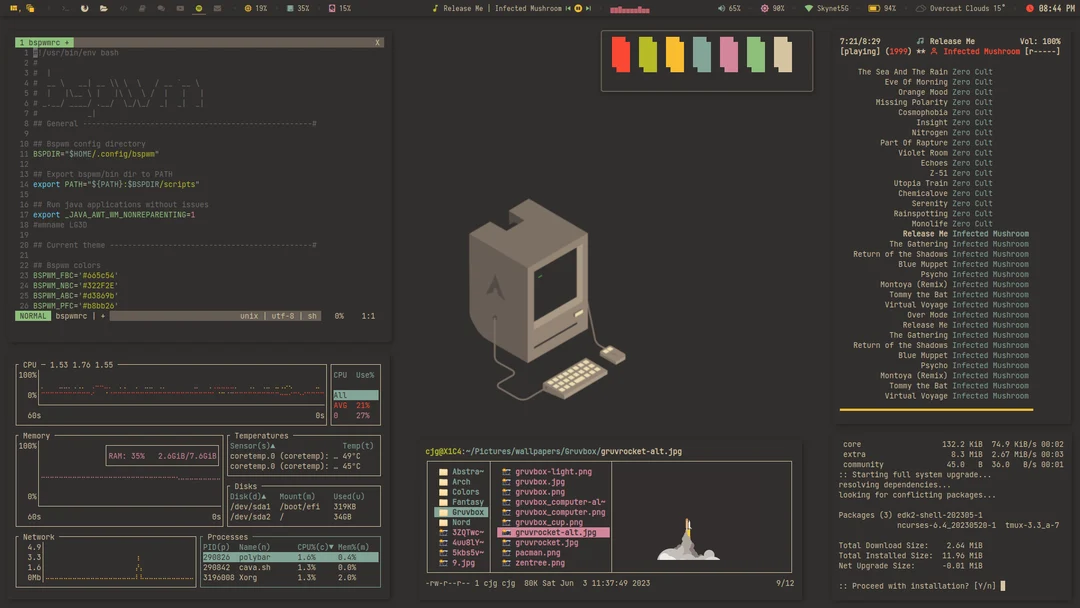The height and width of the screenshot is (608, 1080).
Task: Click the clock showing 08:44 PM
Action: click(1053, 8)
